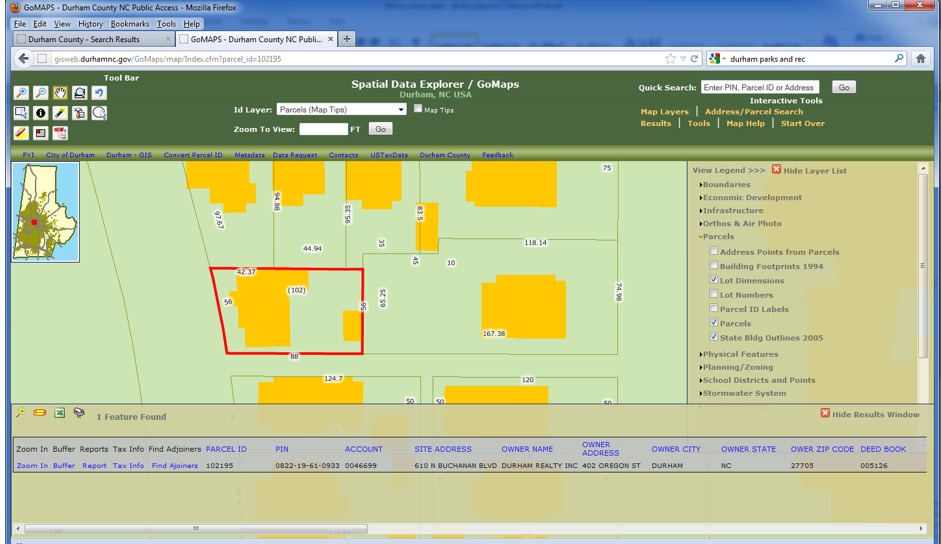Enable the Map Tips checkbox
This screenshot has height=544, width=941.
pyautogui.click(x=418, y=109)
